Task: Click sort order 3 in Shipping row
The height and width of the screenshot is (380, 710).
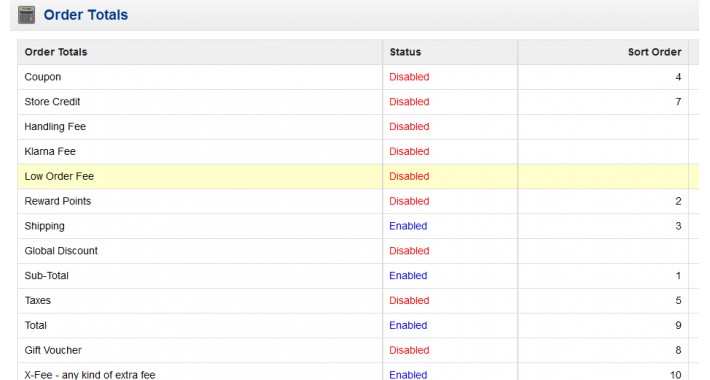Action: 678,226
